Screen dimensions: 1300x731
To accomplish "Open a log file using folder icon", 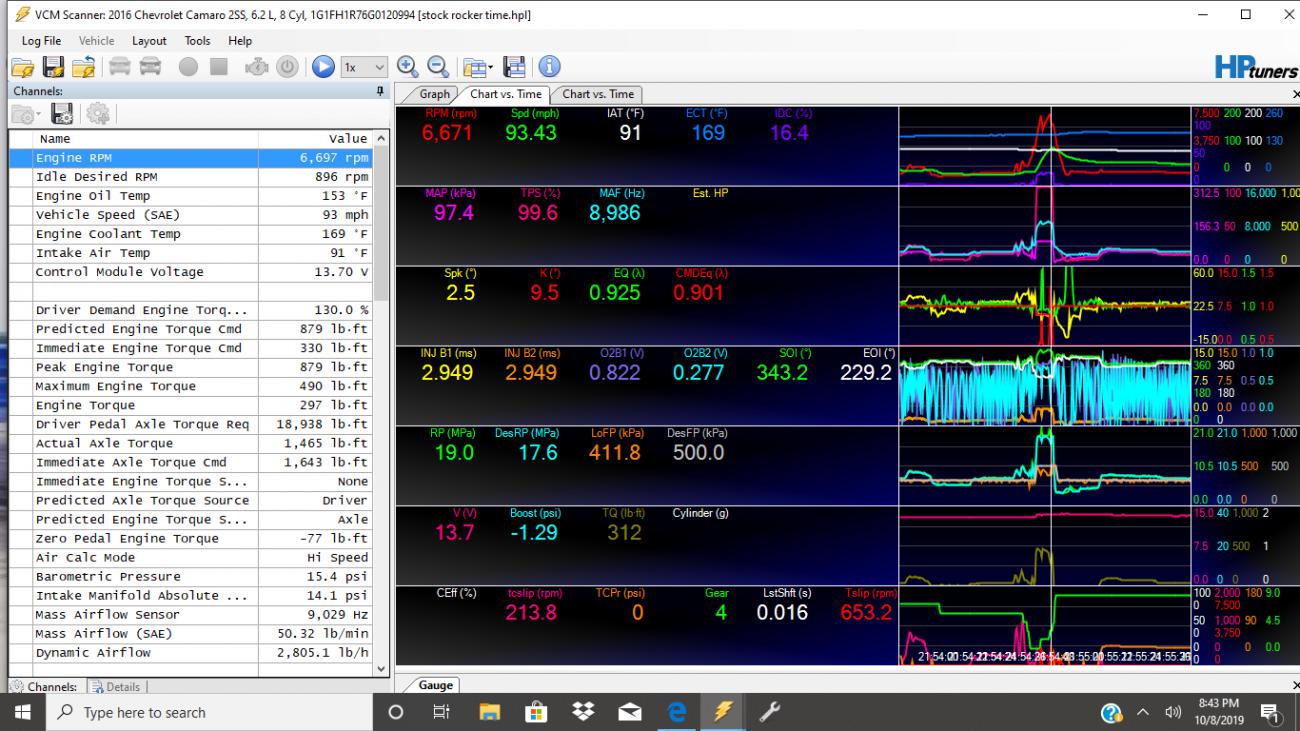I will coord(22,67).
